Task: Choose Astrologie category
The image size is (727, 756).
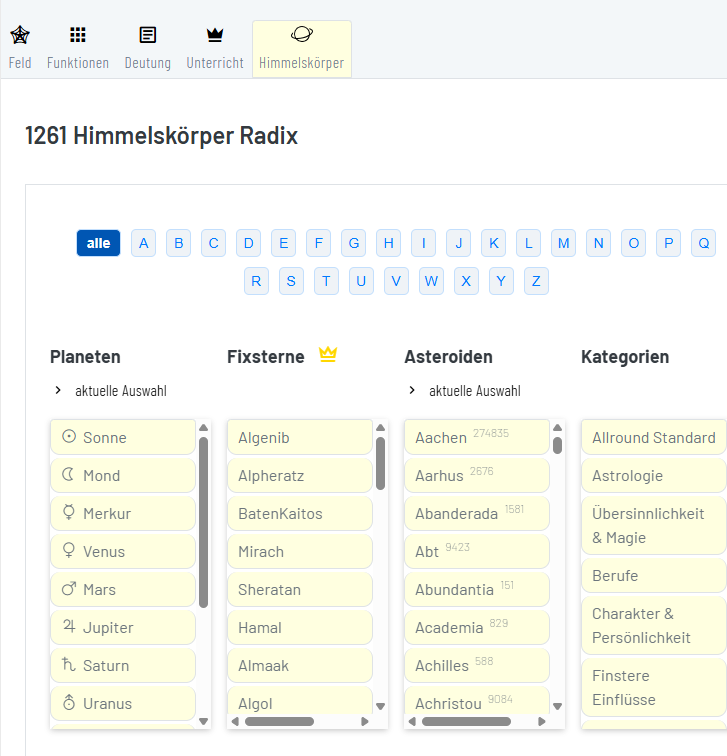Action: click(x=654, y=475)
